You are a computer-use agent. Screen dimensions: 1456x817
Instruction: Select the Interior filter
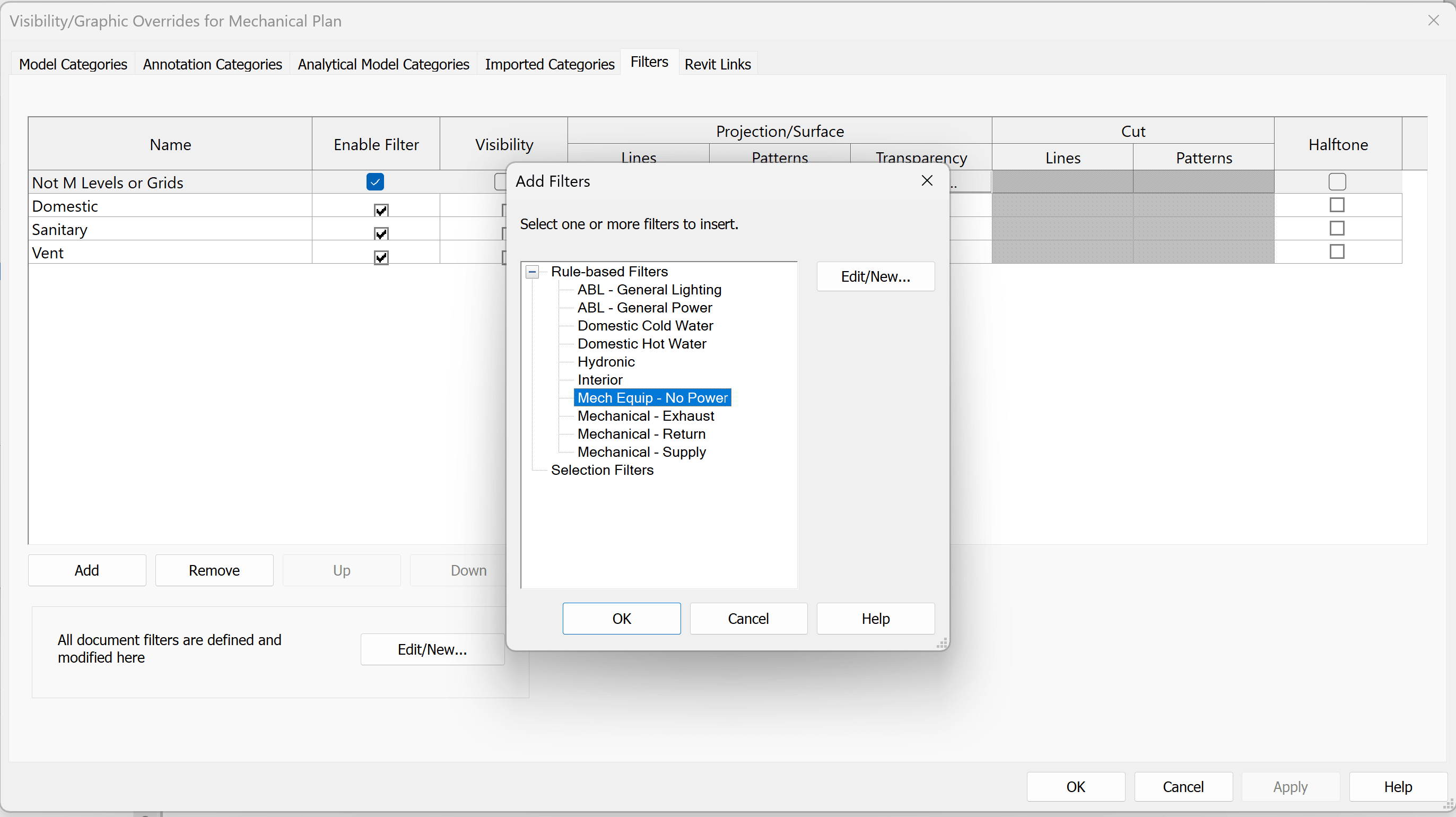click(x=600, y=380)
